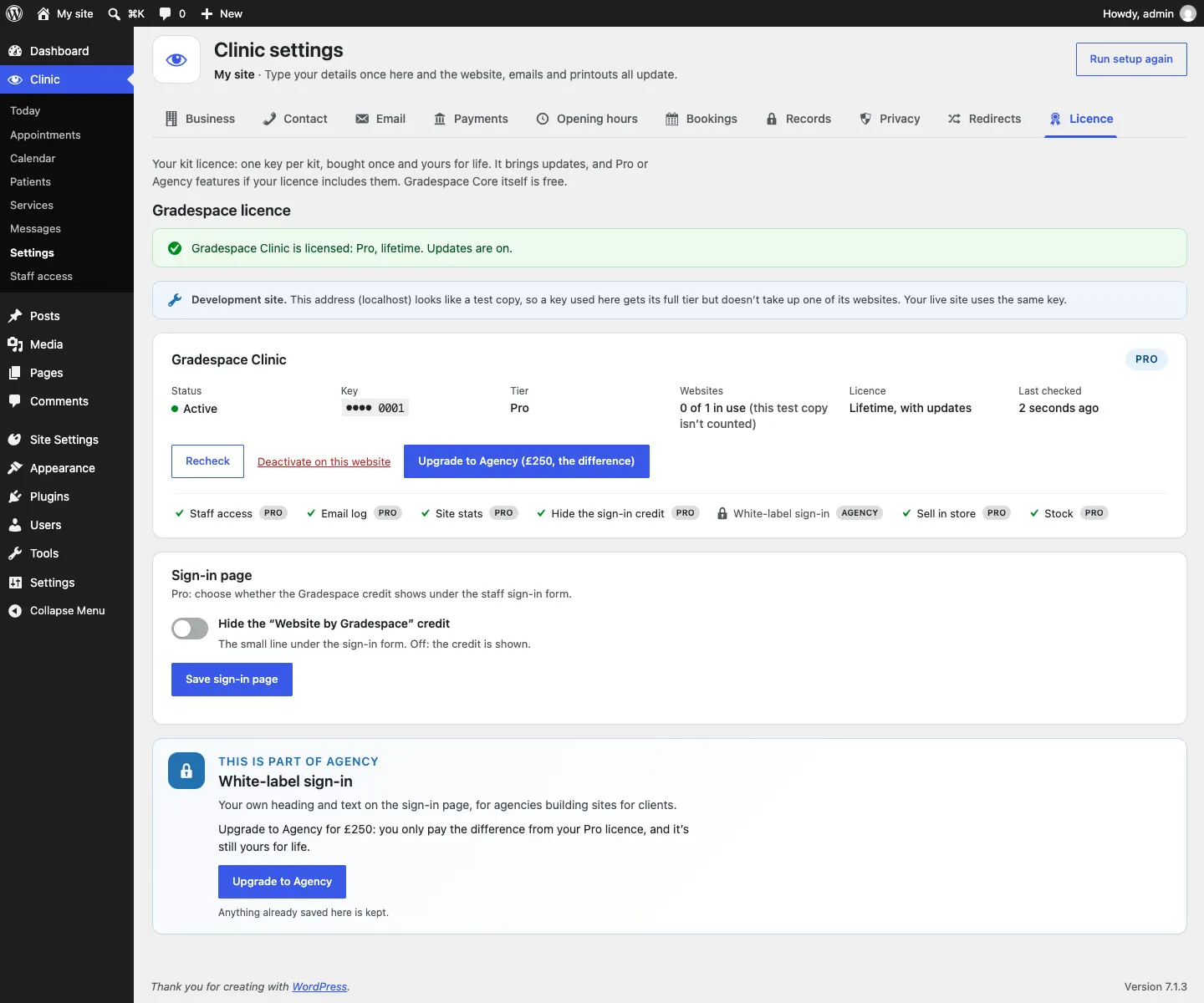Click the blue lock icon on White-label card
Viewport: 1204px width, 1003px height.
click(186, 771)
